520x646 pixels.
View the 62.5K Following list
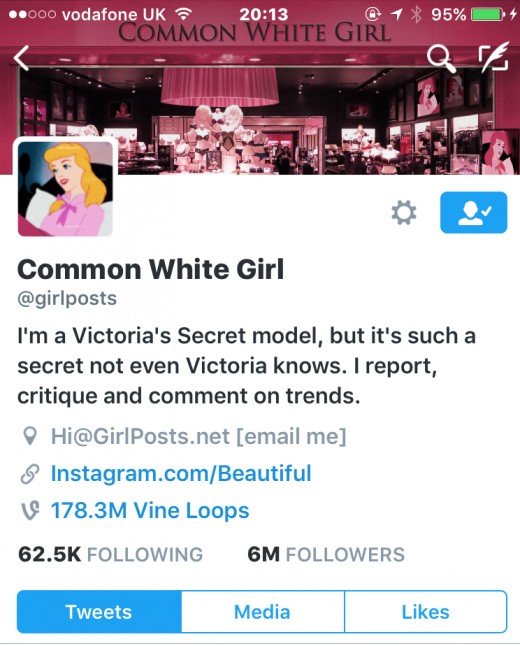pyautogui.click(x=110, y=554)
